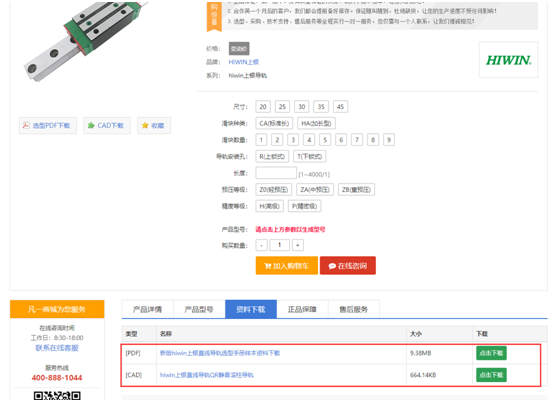Select ZA medium preload grade
Screen dimensions: 558x402
315,190
